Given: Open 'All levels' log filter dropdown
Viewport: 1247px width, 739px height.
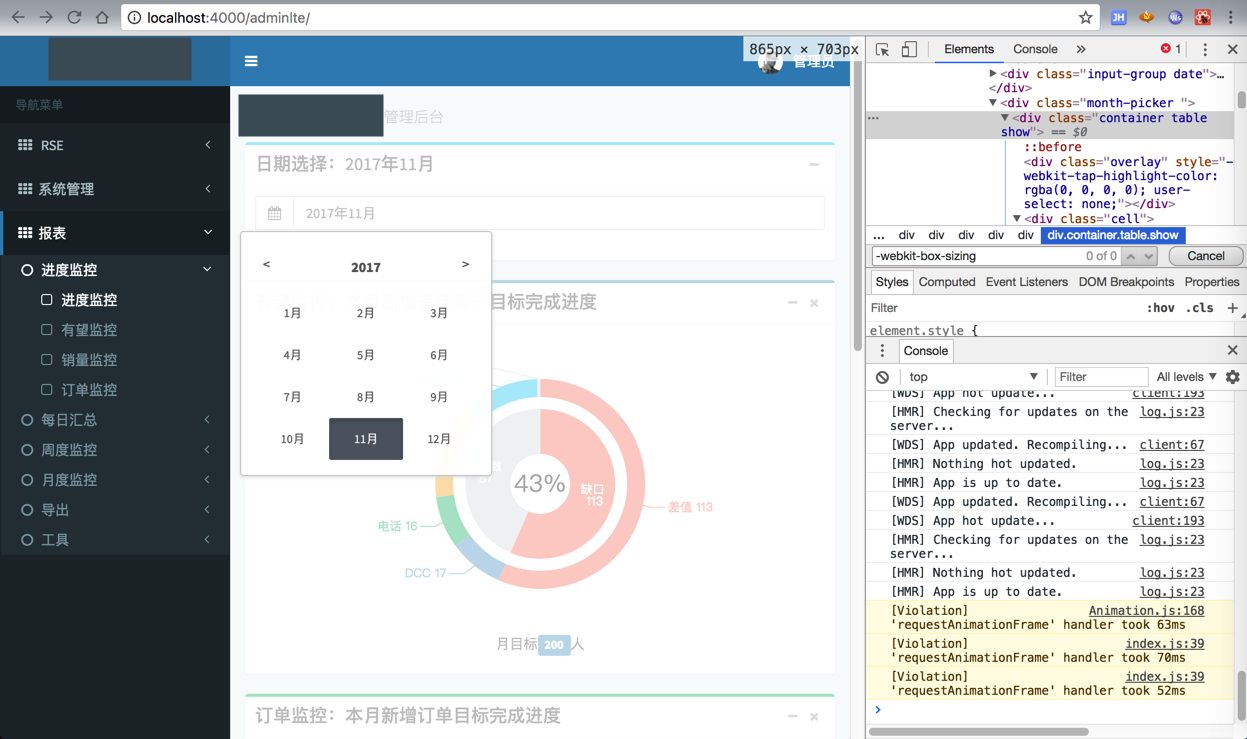Looking at the screenshot, I should (x=1186, y=377).
